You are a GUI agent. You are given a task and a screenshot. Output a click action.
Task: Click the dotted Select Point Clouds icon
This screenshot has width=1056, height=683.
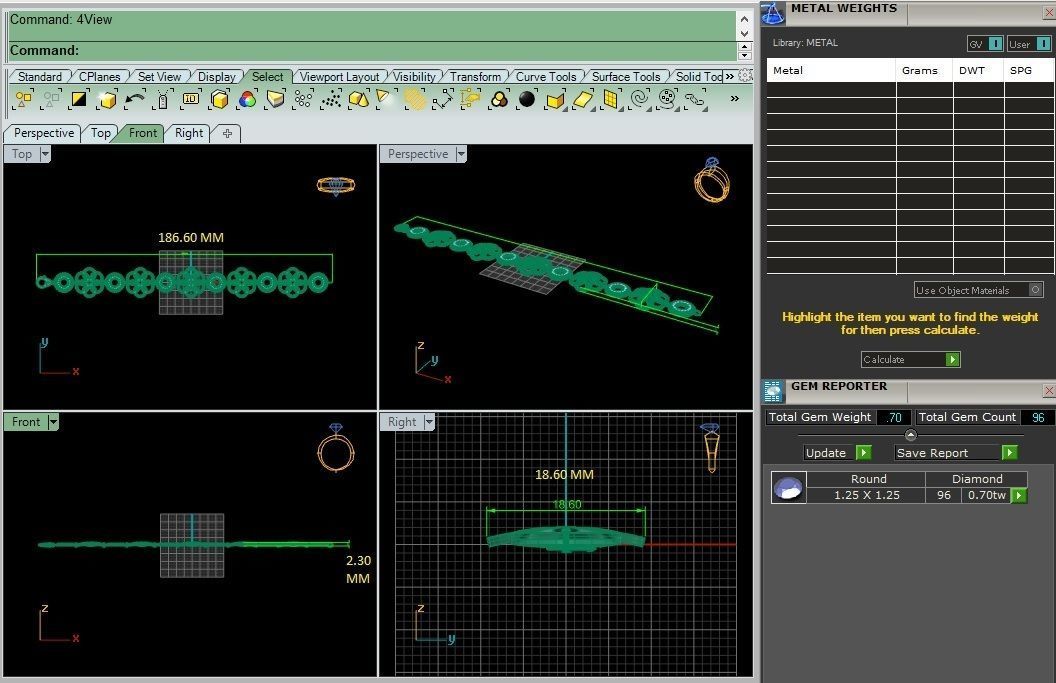coord(331,100)
